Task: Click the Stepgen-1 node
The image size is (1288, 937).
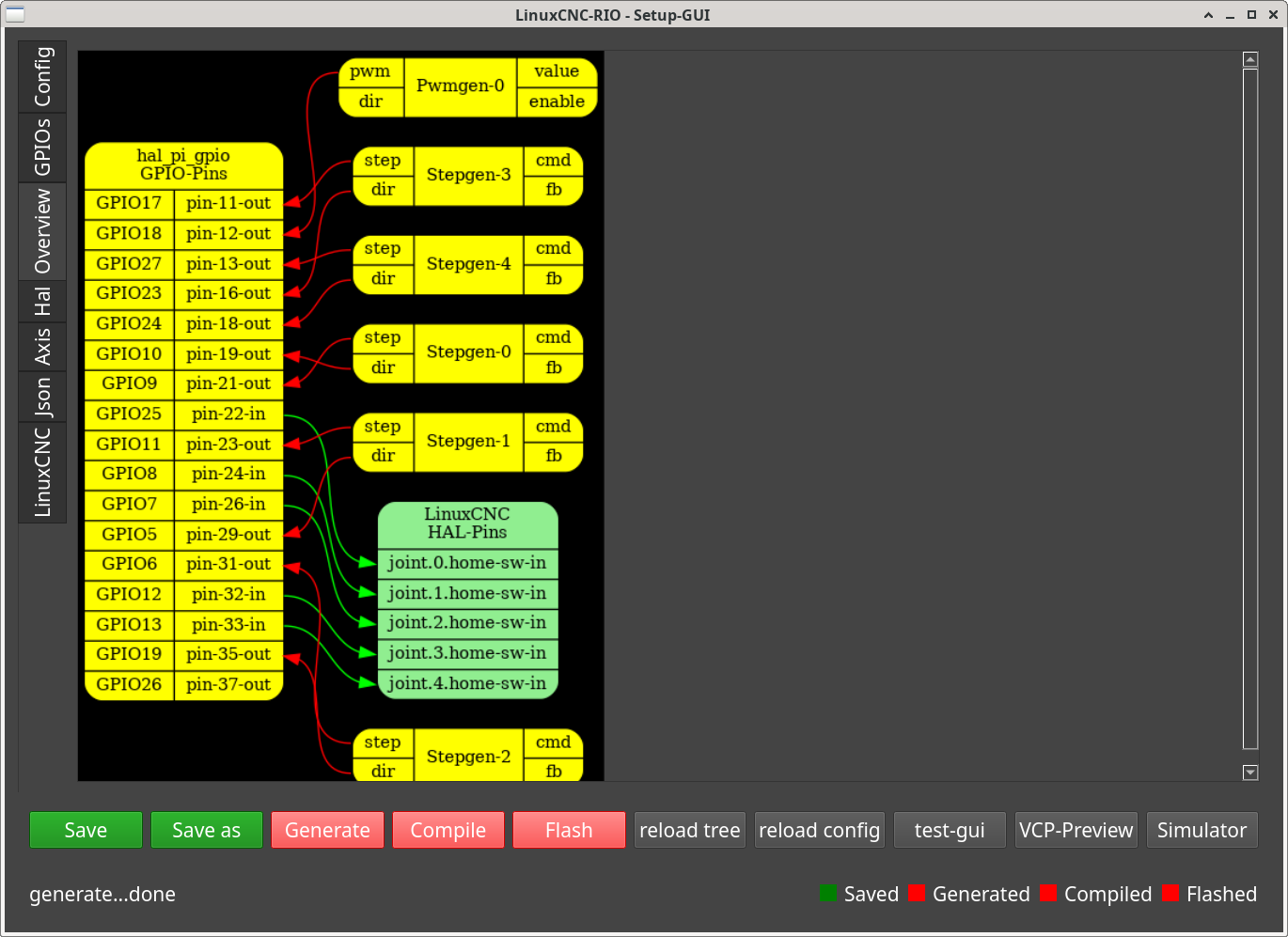Action: (468, 442)
